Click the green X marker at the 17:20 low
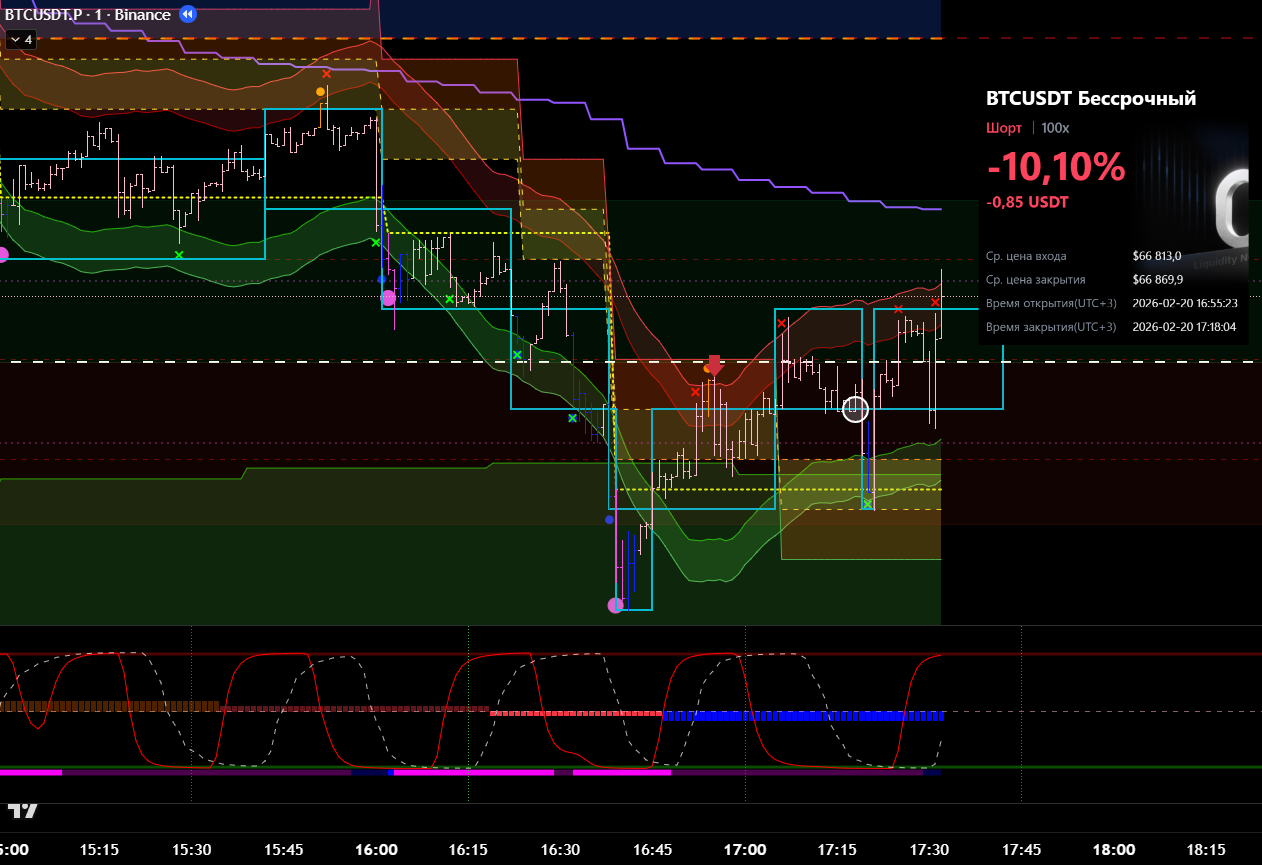The height and width of the screenshot is (865, 1262). point(867,504)
